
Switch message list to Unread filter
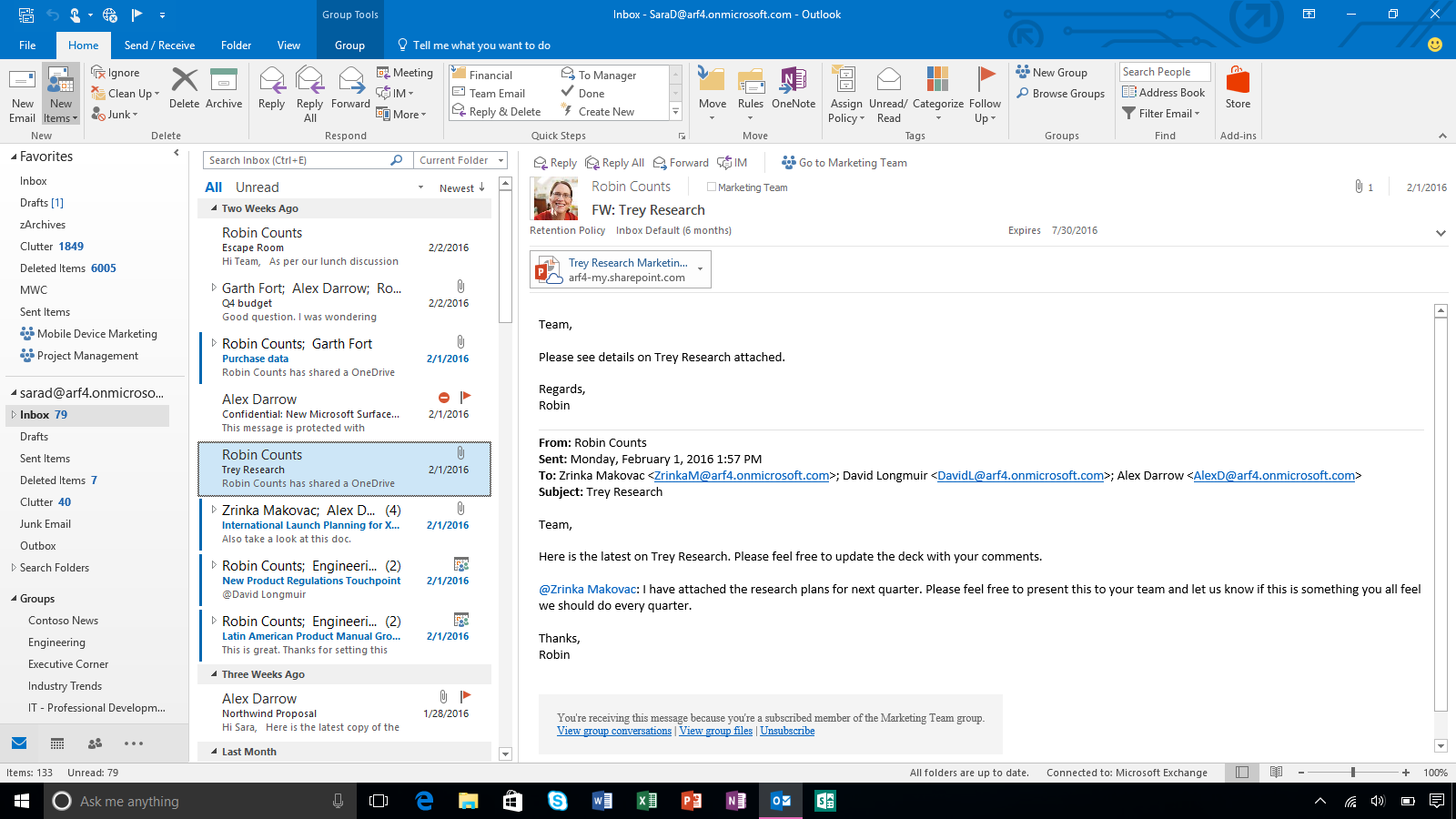tap(257, 187)
